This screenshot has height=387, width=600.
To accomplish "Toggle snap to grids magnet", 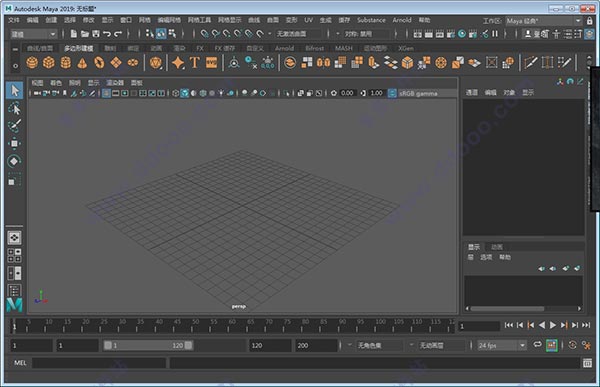I will (205, 34).
